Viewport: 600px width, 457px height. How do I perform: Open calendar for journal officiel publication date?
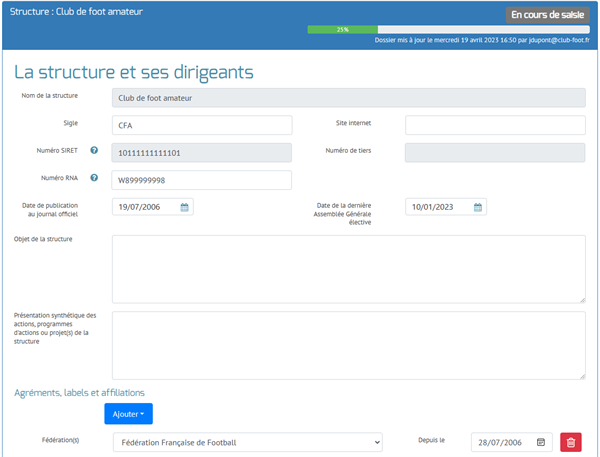pos(185,207)
